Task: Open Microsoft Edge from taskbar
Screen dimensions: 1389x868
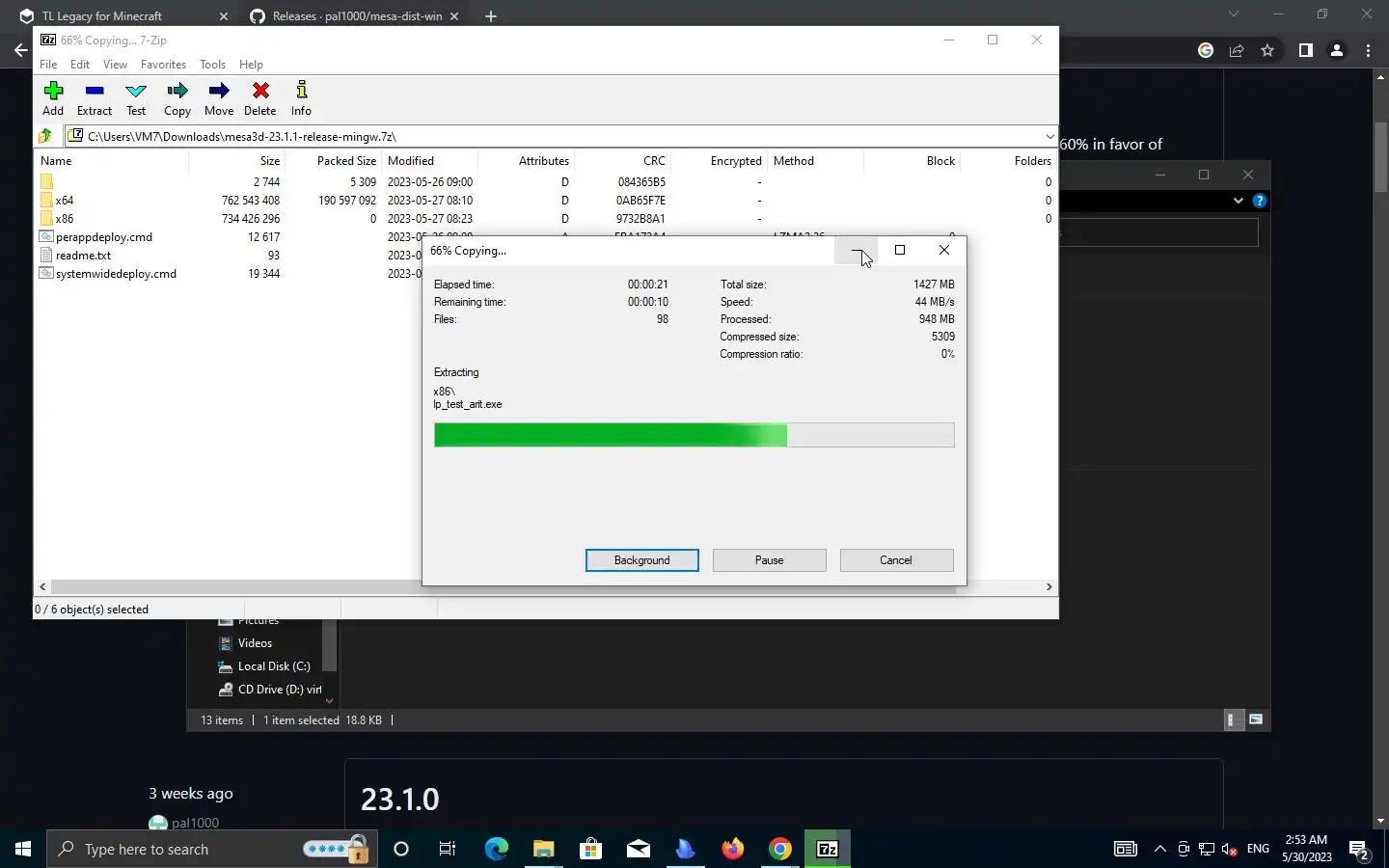Action: click(496, 849)
